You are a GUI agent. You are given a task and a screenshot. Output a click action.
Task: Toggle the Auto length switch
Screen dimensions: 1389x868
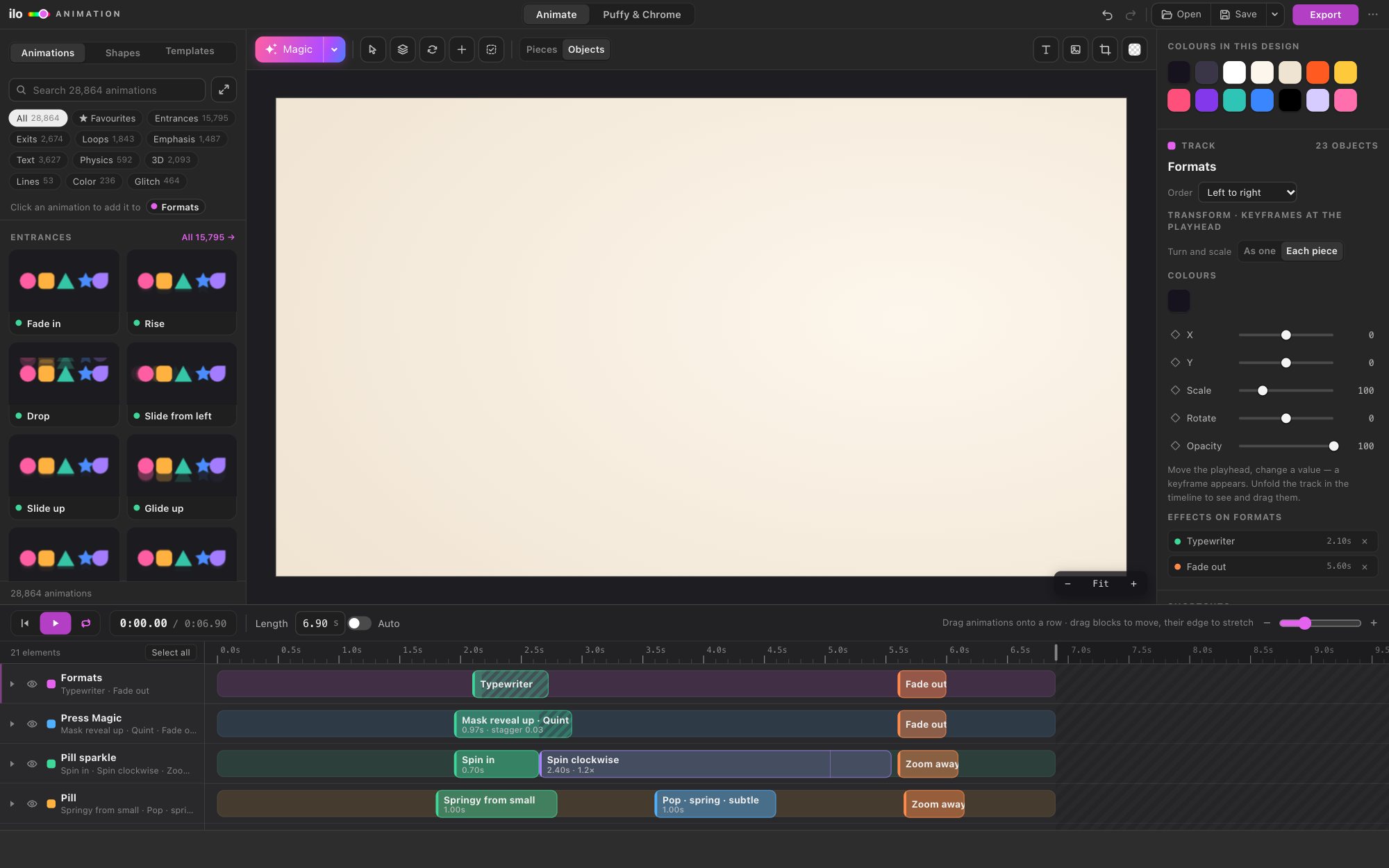pyautogui.click(x=359, y=623)
